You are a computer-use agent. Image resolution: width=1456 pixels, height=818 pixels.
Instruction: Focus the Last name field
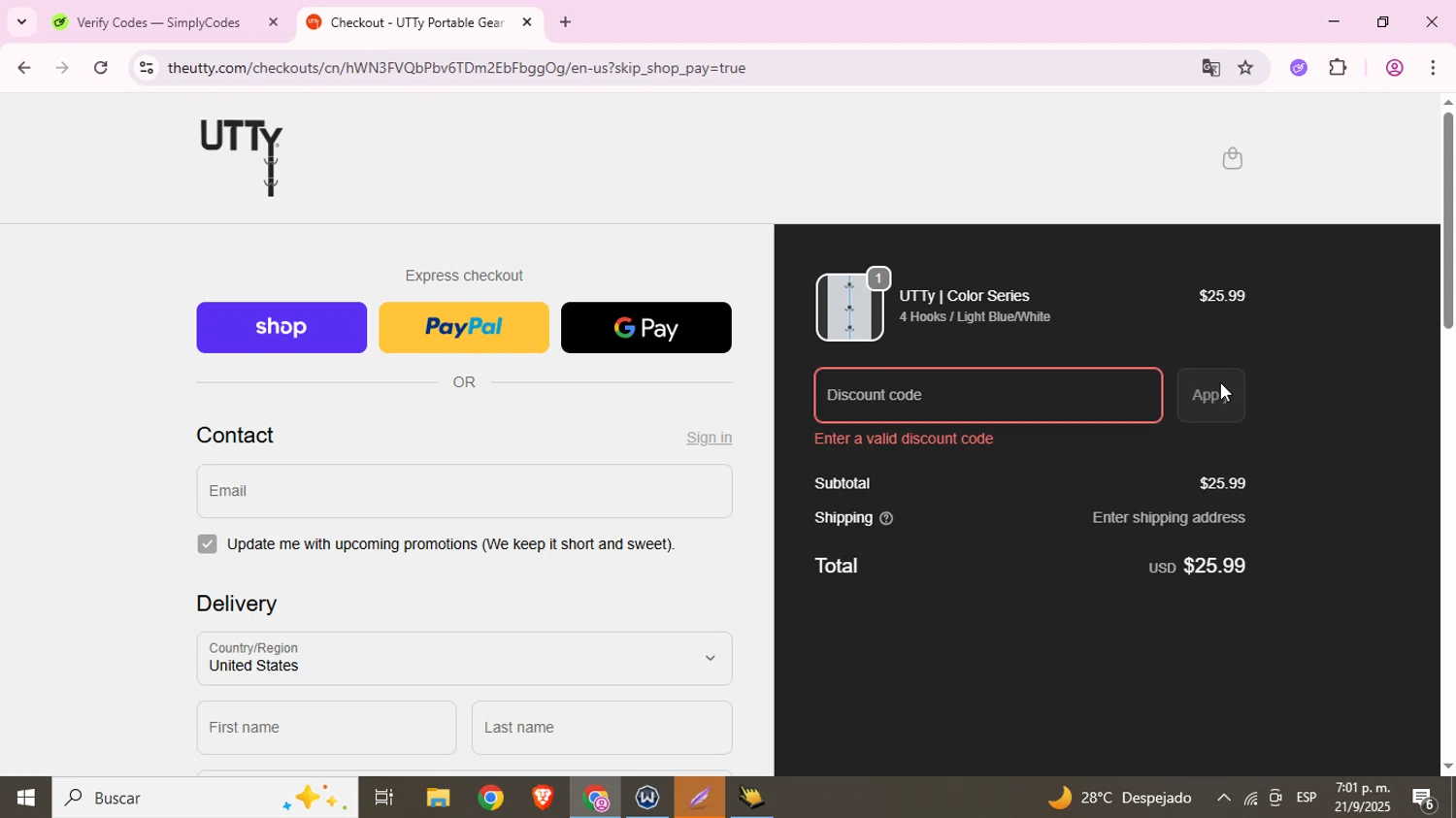(x=602, y=728)
